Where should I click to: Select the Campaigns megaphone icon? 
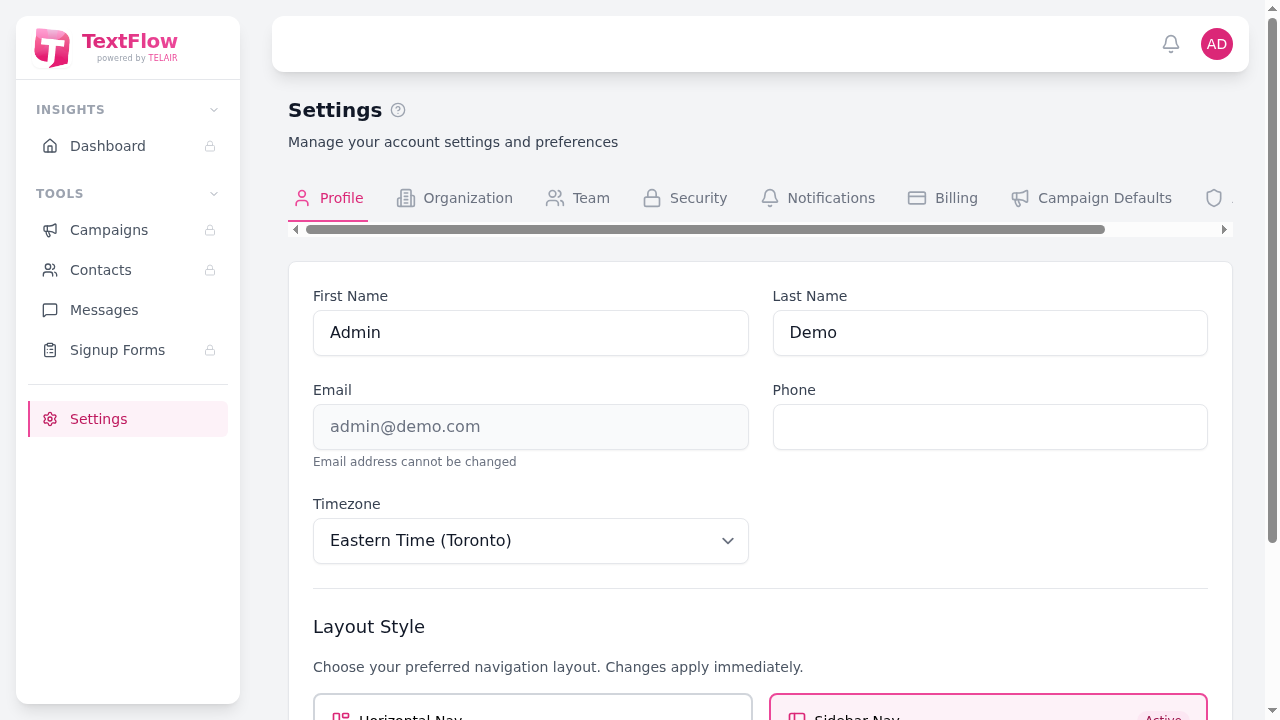50,230
